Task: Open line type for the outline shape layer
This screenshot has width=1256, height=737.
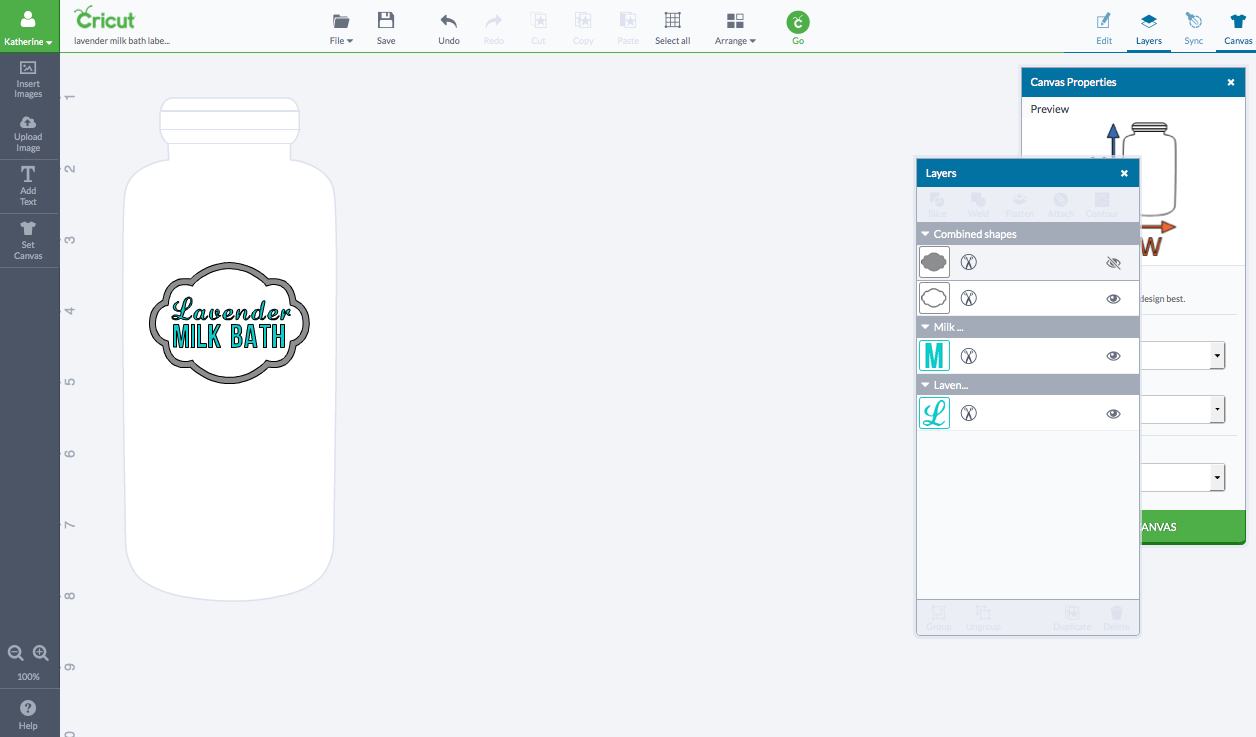Action: pos(968,298)
